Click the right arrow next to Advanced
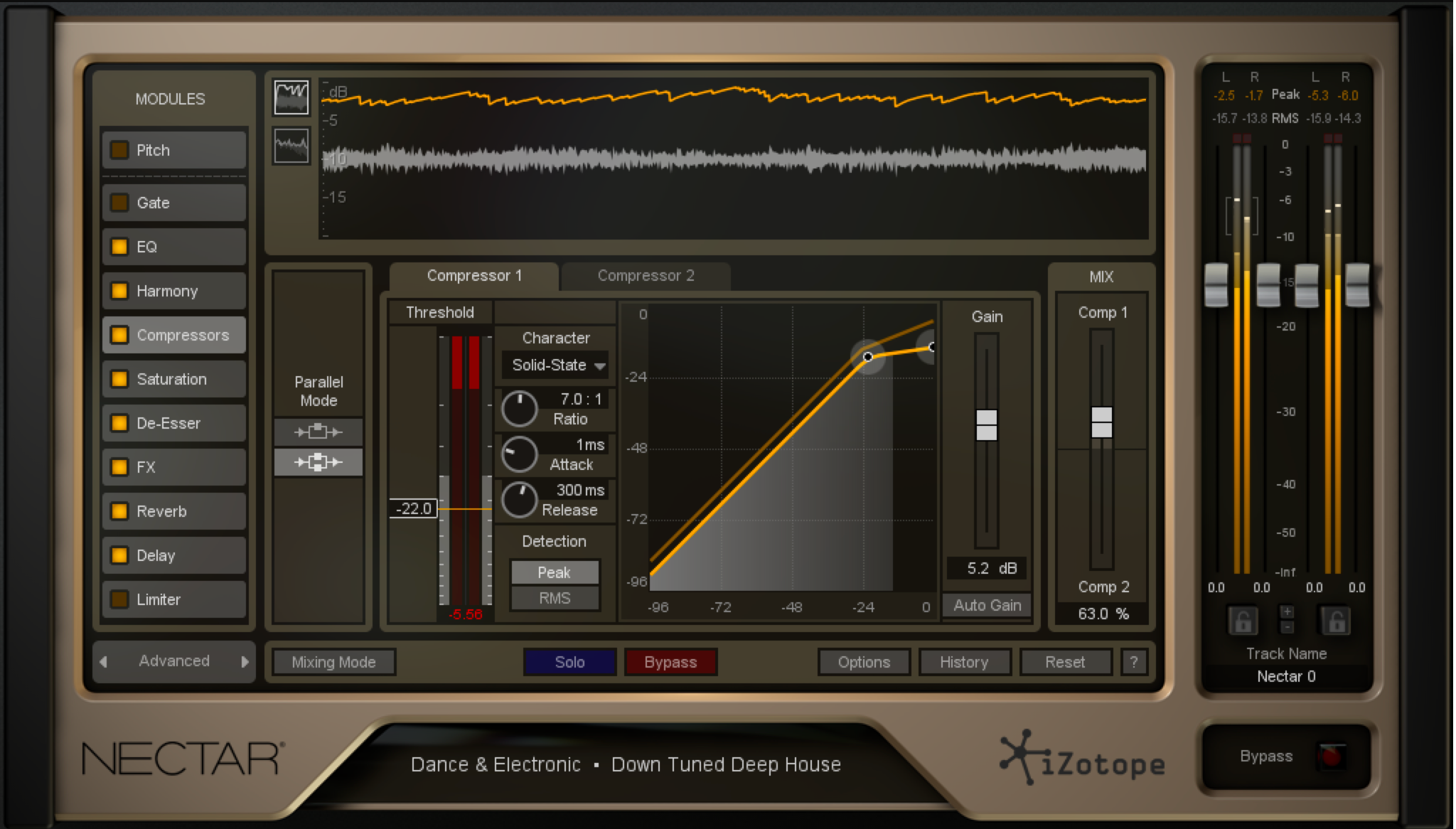 (x=245, y=661)
